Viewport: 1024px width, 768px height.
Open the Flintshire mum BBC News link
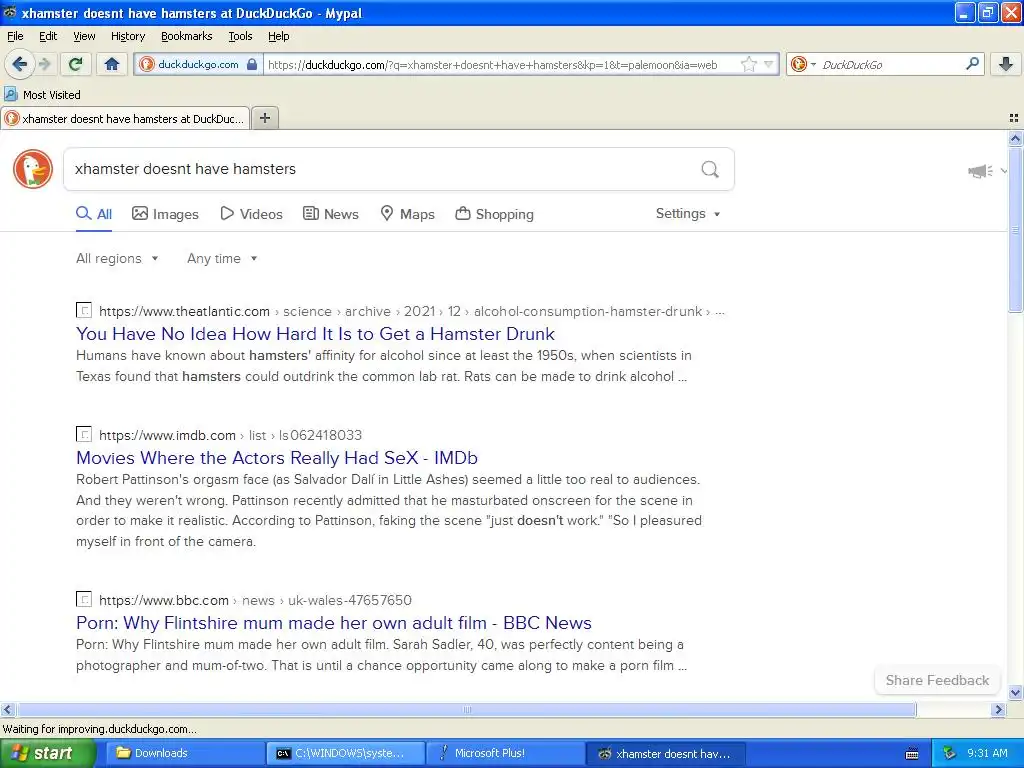pyautogui.click(x=334, y=623)
